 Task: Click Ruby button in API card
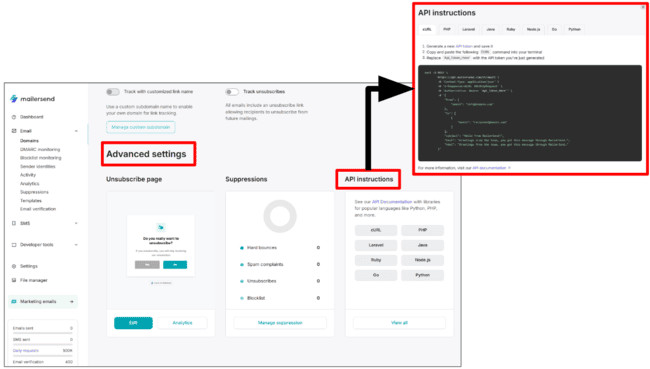(x=376, y=260)
